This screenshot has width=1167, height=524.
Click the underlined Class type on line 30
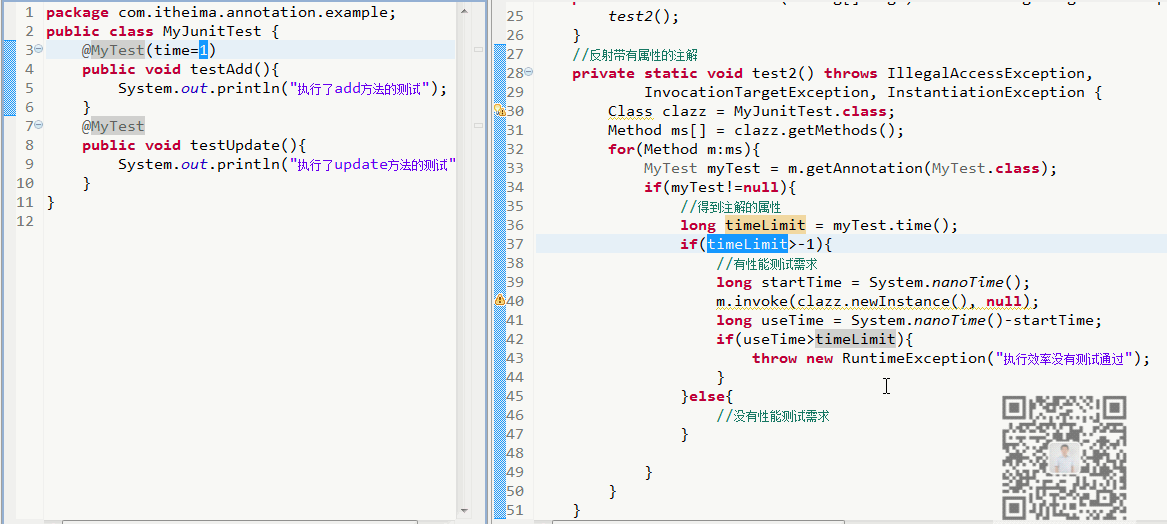tap(630, 111)
